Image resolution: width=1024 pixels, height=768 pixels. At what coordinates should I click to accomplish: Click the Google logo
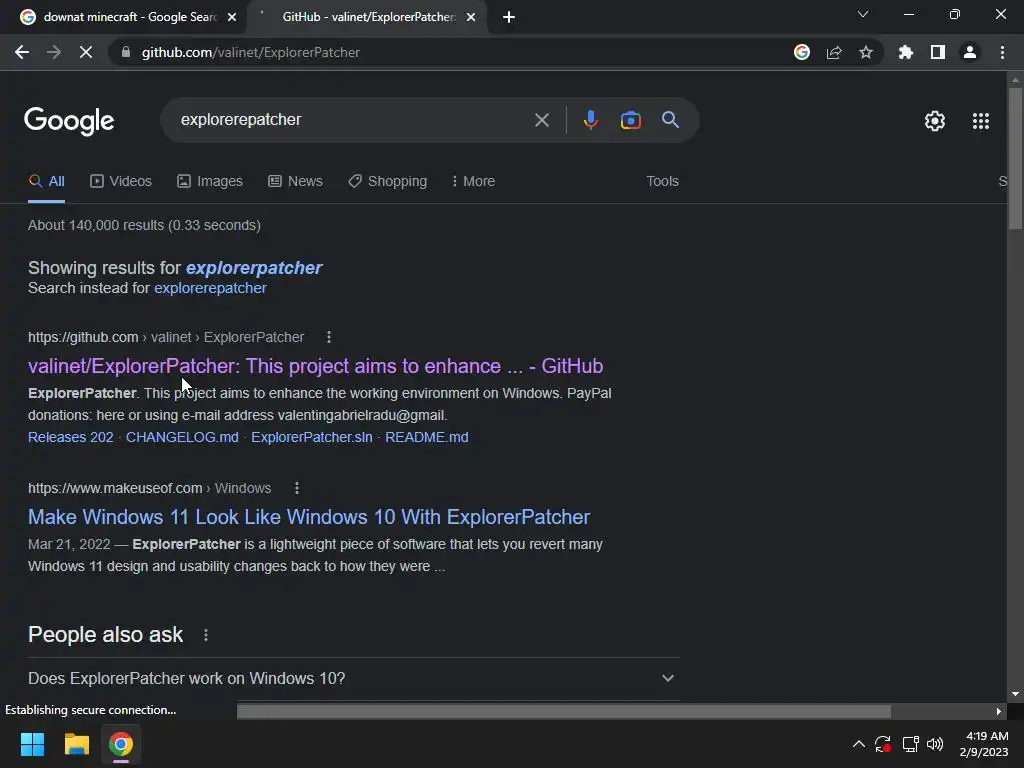(x=69, y=121)
